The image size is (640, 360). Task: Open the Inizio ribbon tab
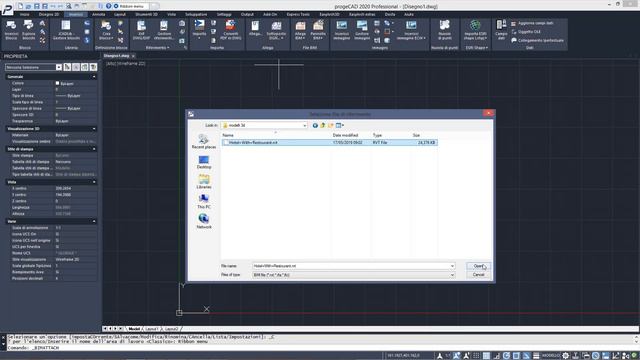(x=24, y=14)
